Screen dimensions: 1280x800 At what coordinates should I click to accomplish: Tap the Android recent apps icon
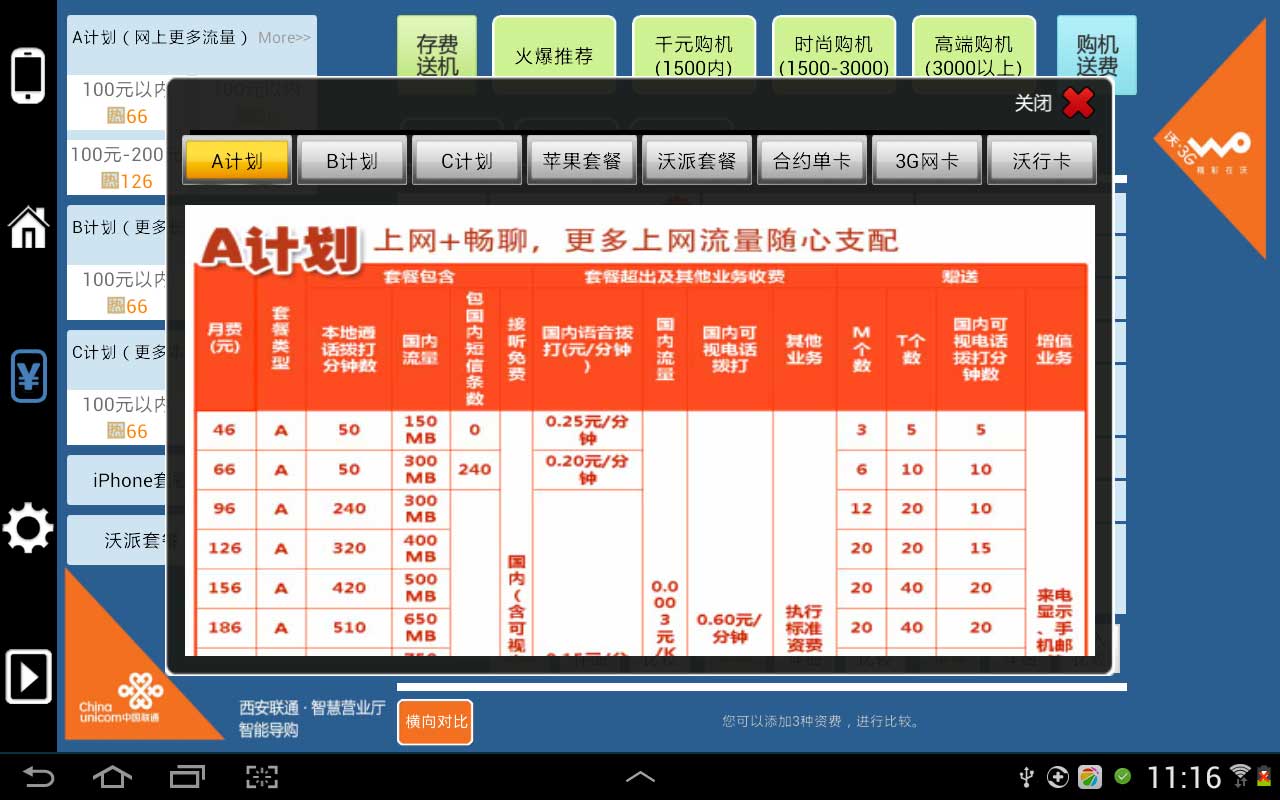point(187,776)
